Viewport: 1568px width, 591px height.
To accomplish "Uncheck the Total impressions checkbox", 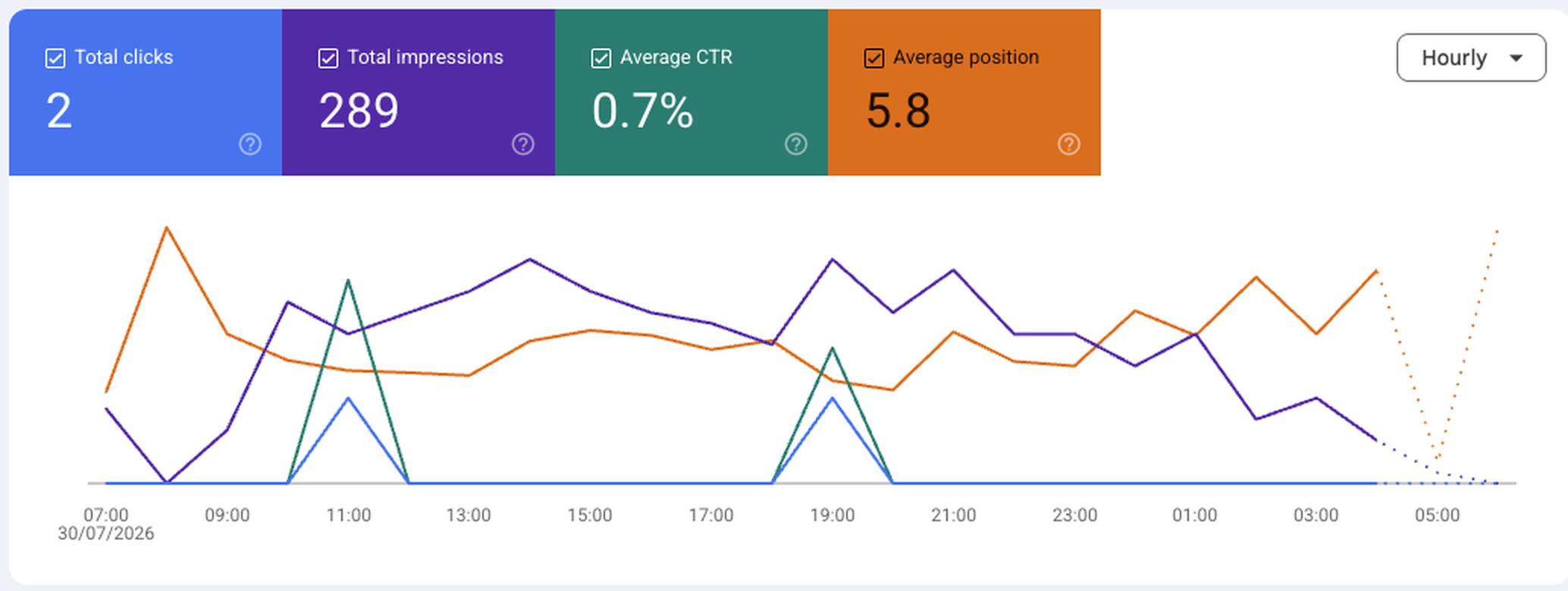I will point(328,58).
